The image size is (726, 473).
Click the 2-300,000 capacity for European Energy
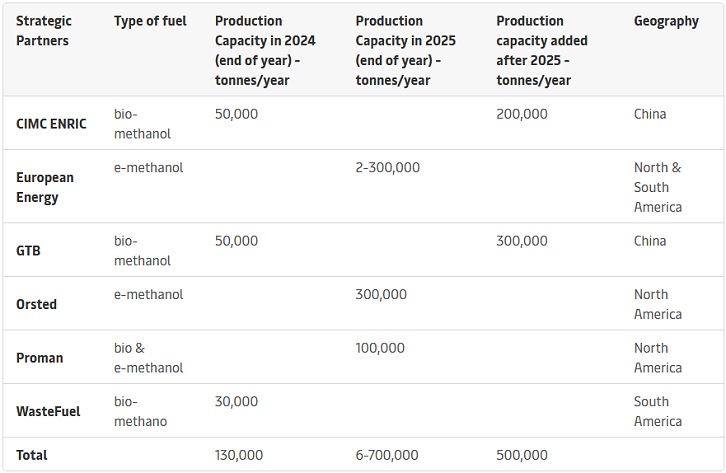click(x=388, y=167)
